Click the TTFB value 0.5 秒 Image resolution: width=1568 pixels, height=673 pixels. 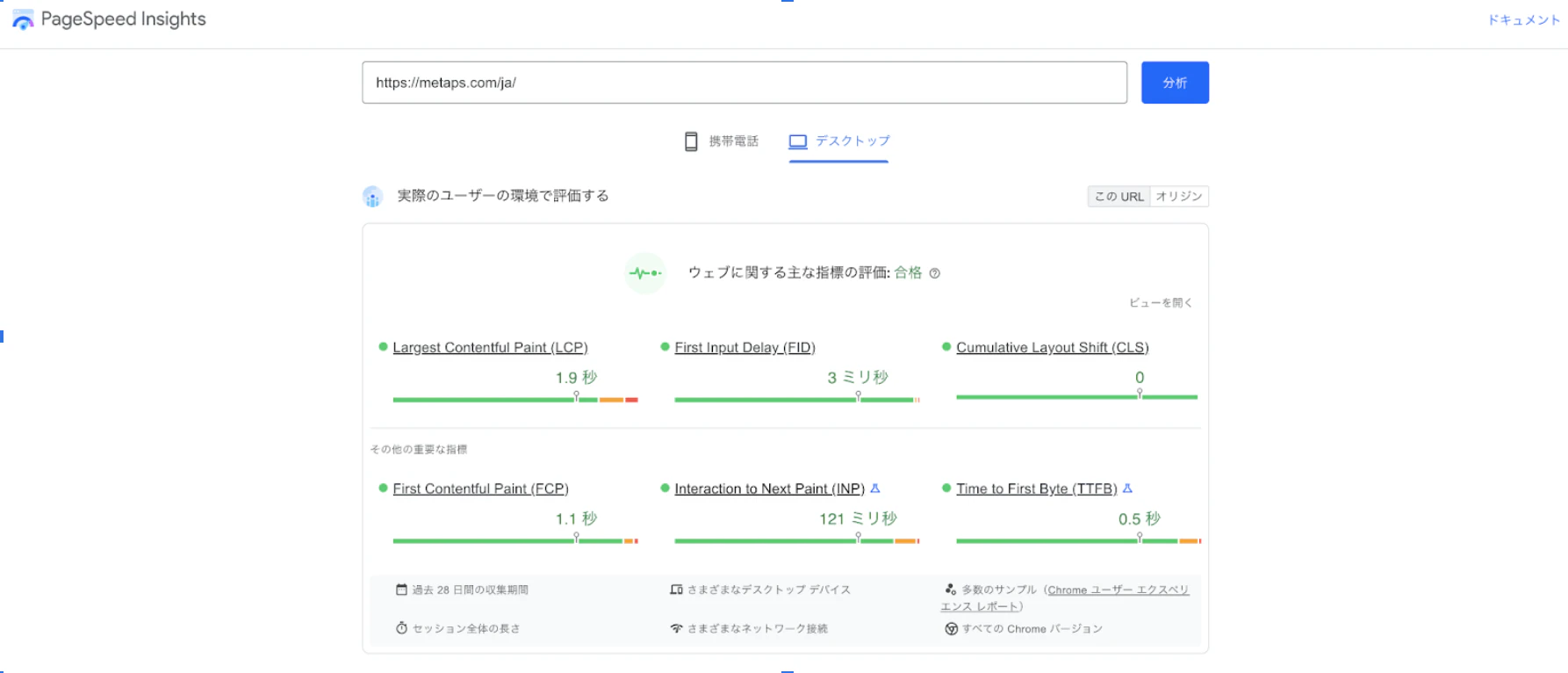1139,519
